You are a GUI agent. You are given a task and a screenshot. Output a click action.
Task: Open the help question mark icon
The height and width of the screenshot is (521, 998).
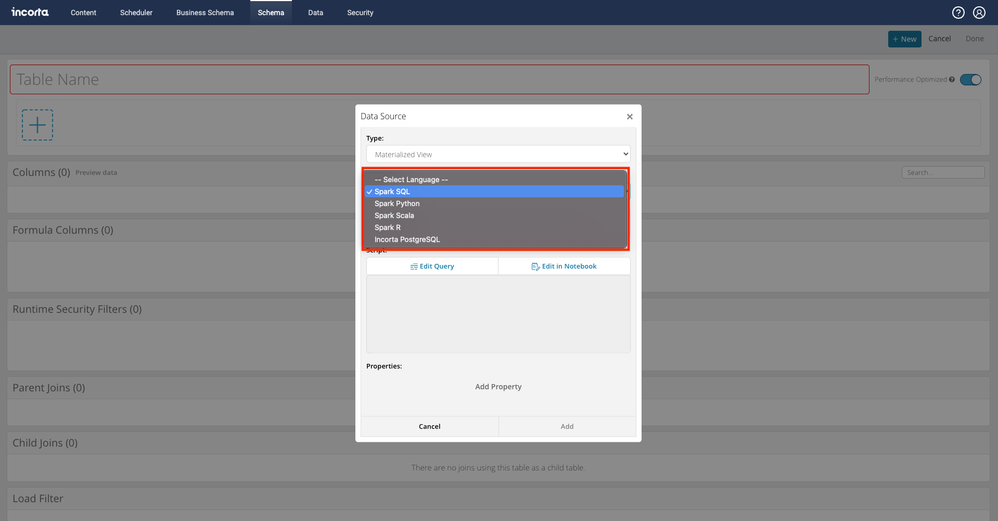[x=958, y=13]
